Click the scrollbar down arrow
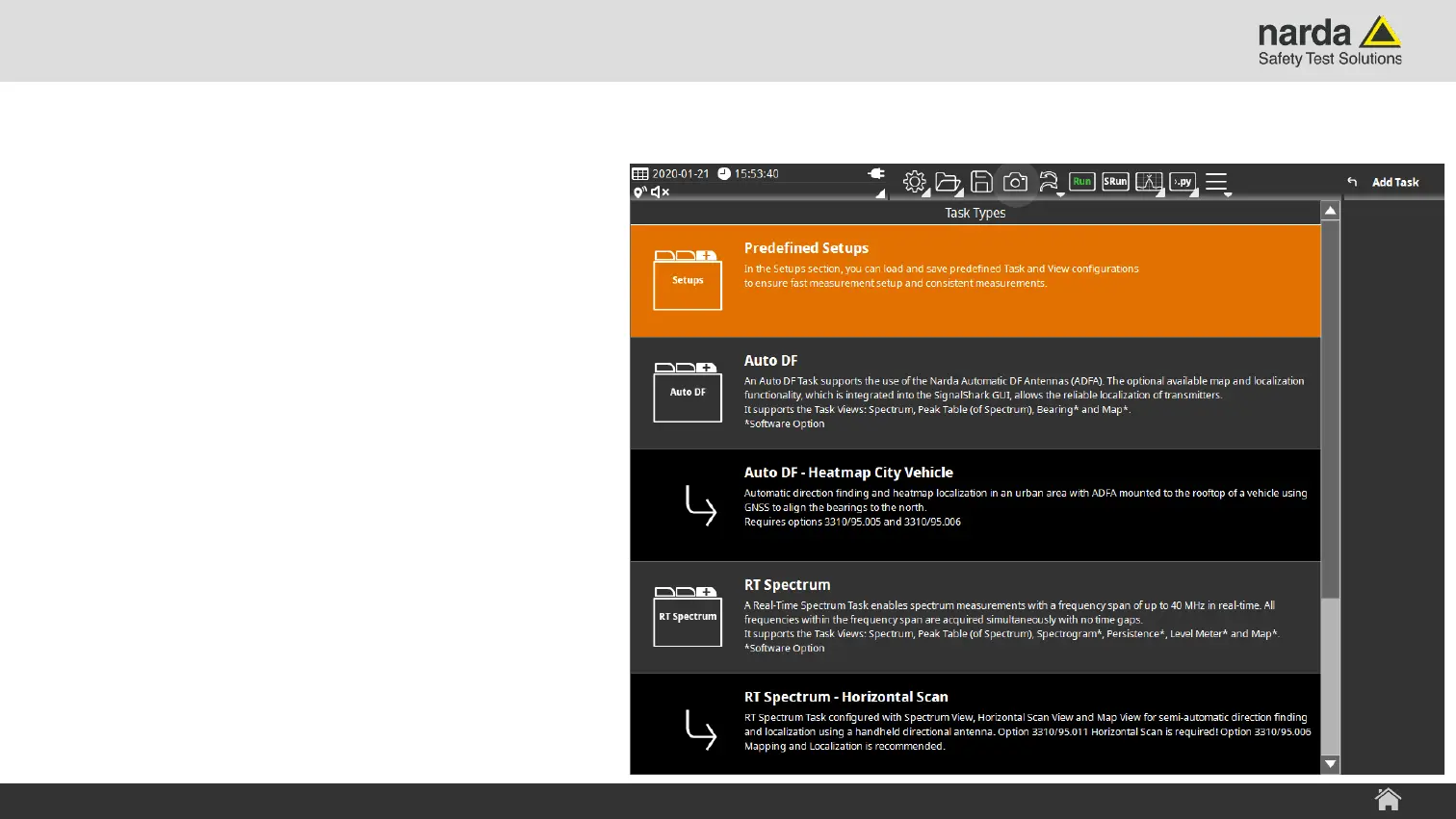This screenshot has width=1456, height=819. pyautogui.click(x=1330, y=764)
